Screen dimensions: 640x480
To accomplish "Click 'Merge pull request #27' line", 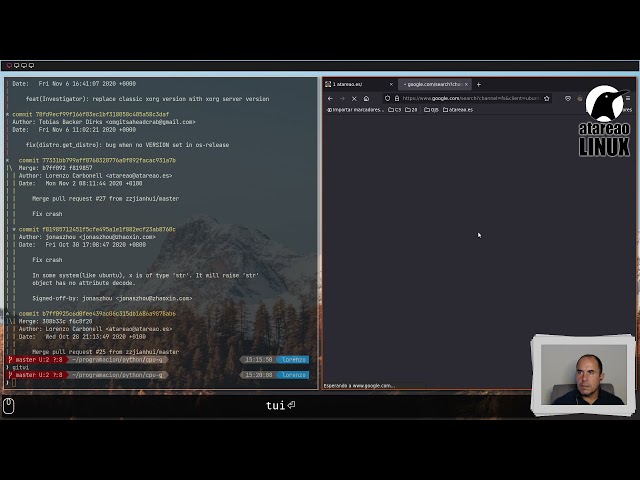I will pos(105,199).
